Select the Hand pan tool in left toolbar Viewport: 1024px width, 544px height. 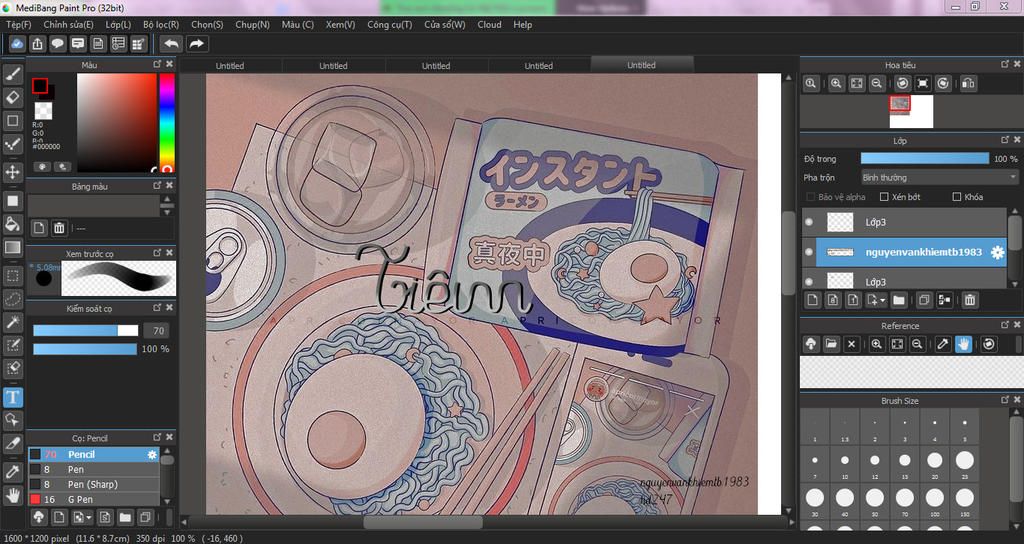coord(12,495)
